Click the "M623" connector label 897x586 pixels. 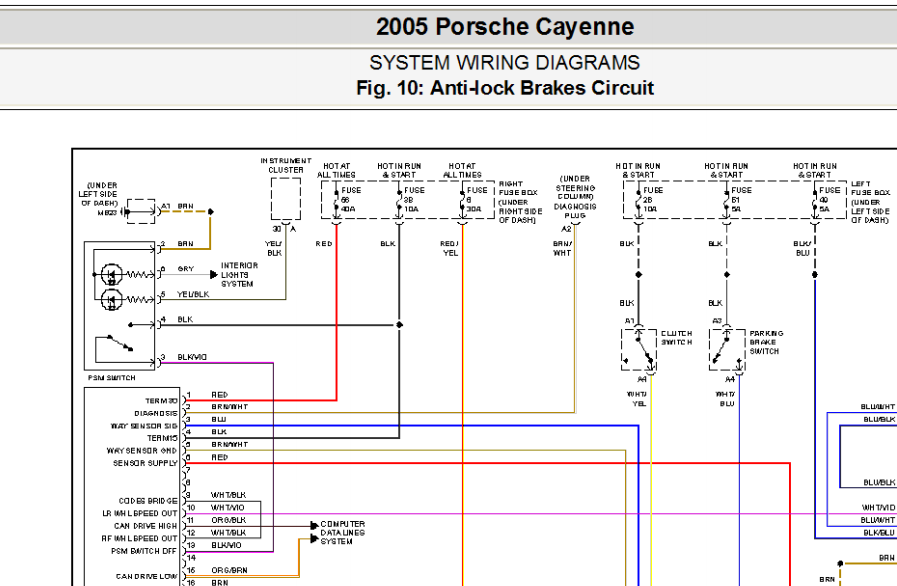coord(107,213)
